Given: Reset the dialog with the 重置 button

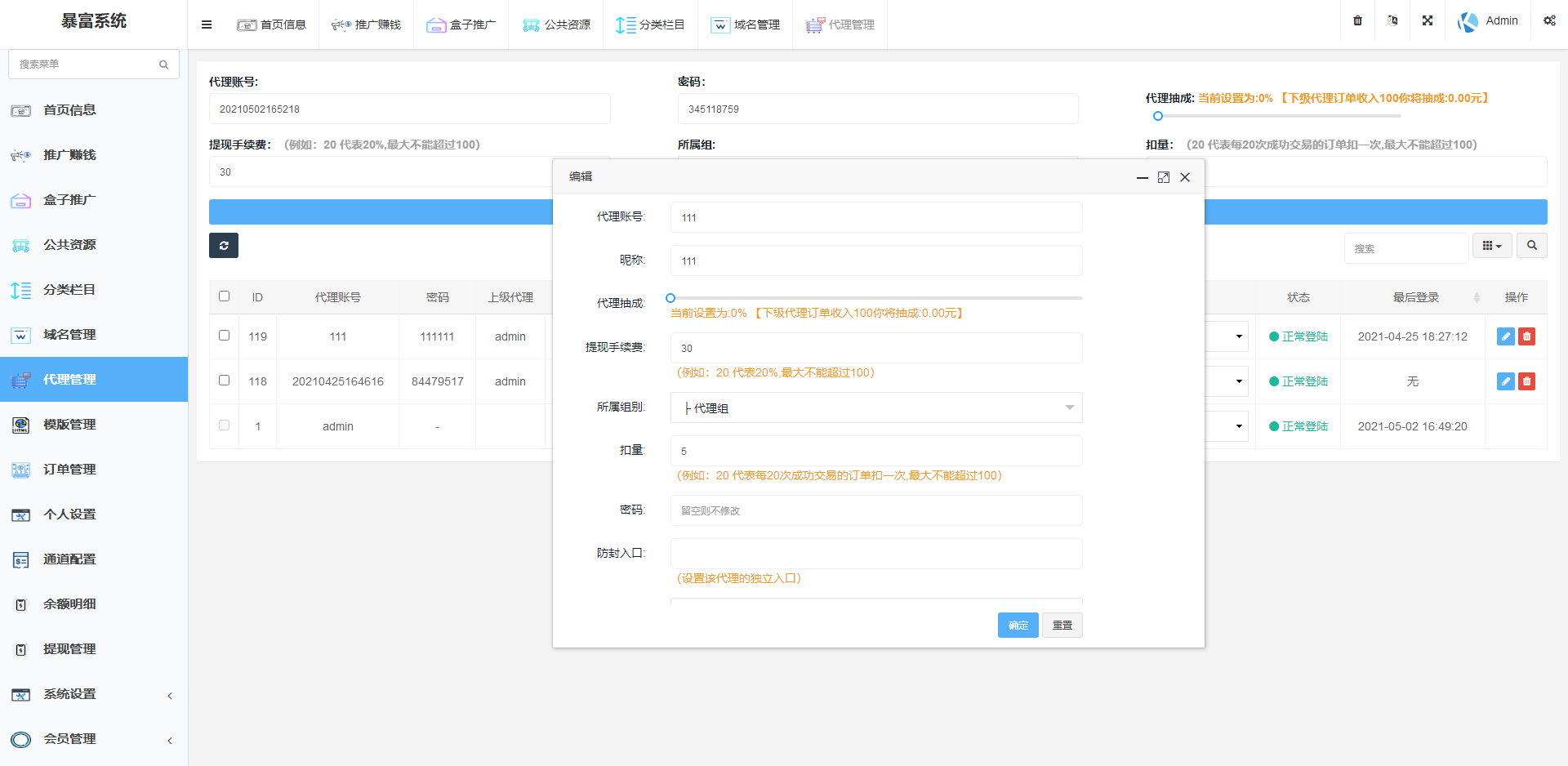Looking at the screenshot, I should point(1062,625).
